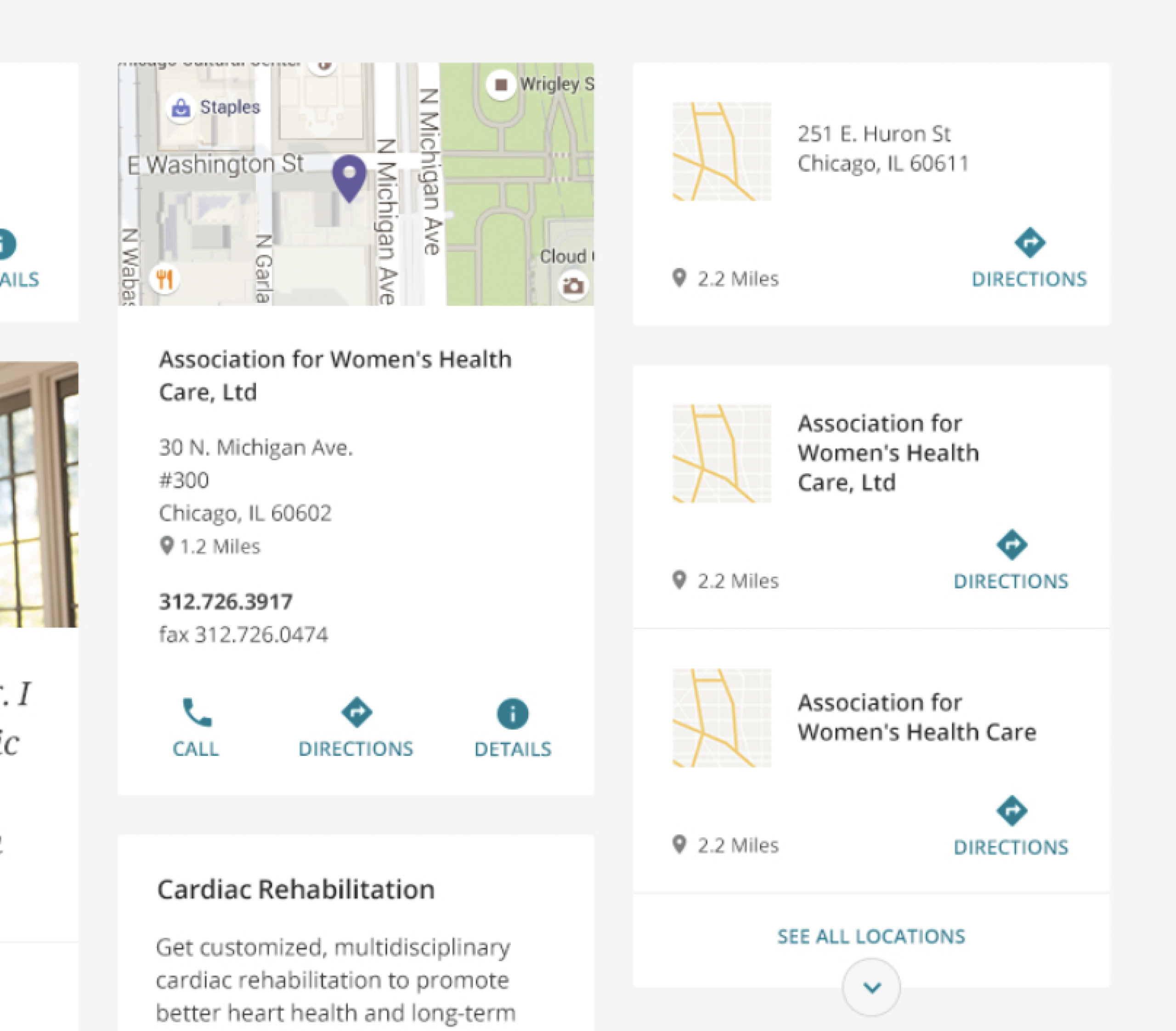Expand locations with the chevron down button
The width and height of the screenshot is (1176, 1031).
click(871, 987)
